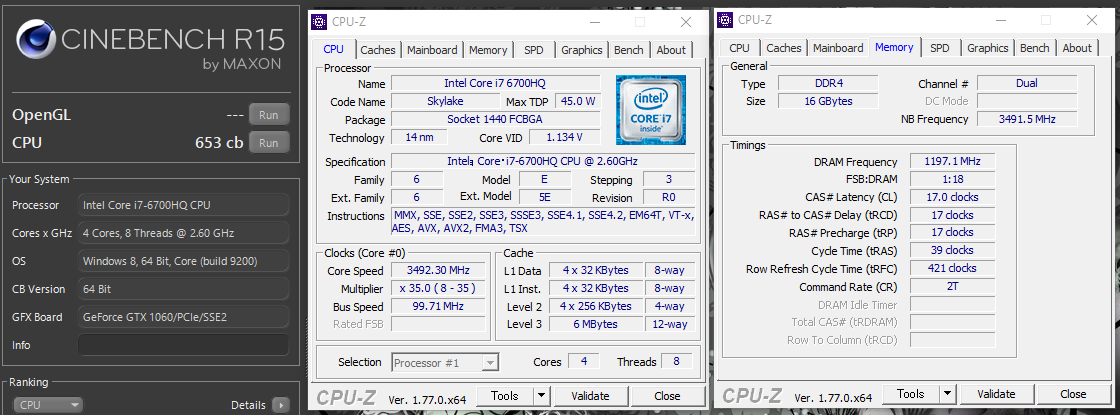Image resolution: width=1120 pixels, height=415 pixels.
Task: Open the Mainboard tab in the right CPU-Z window
Action: tap(838, 48)
